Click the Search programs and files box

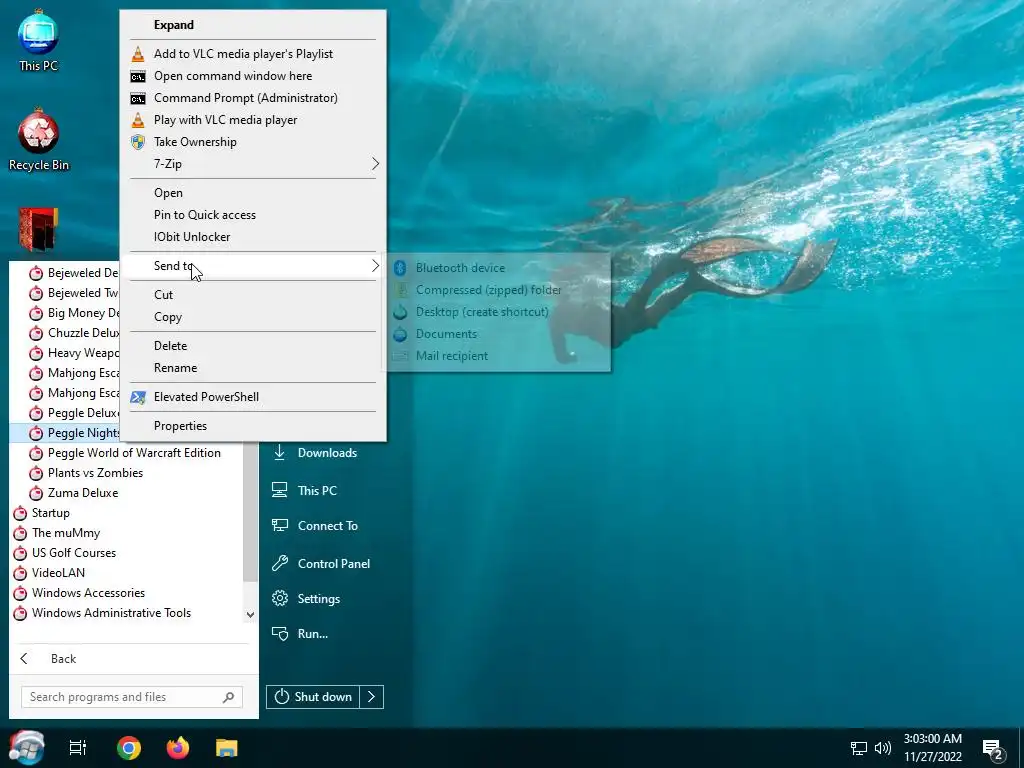(x=132, y=697)
